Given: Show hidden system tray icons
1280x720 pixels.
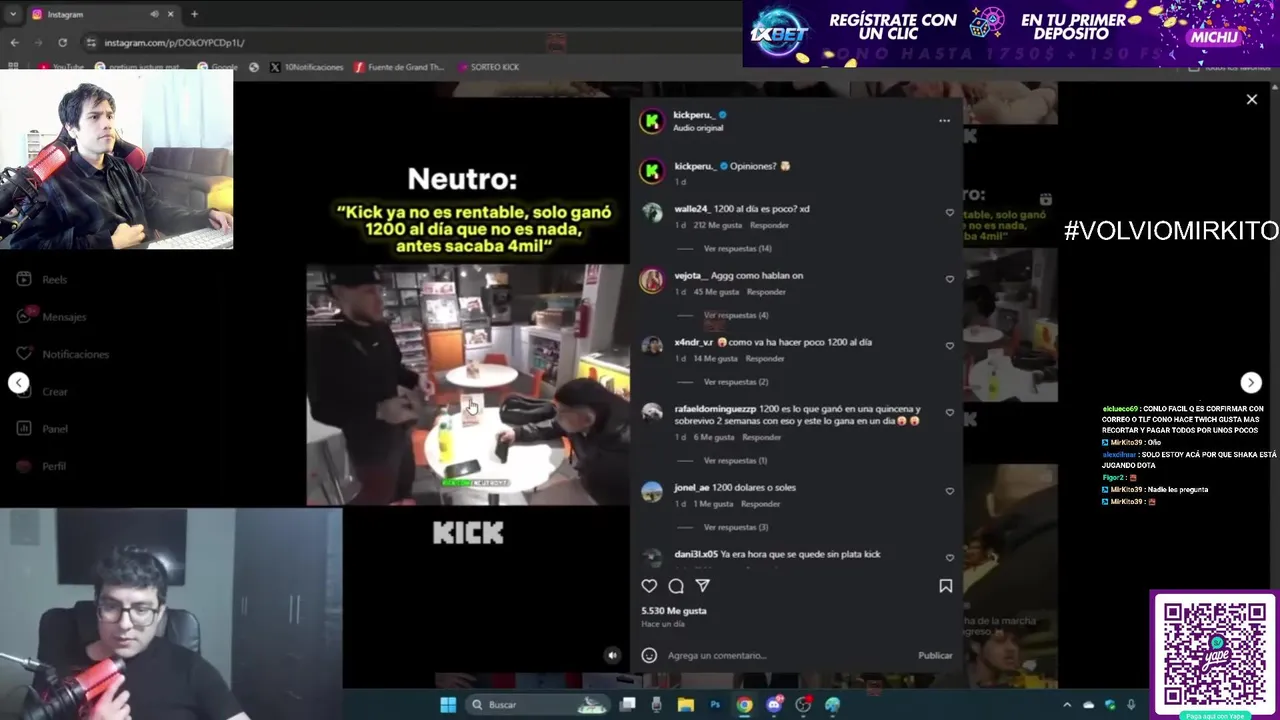Looking at the screenshot, I should [x=1066, y=705].
